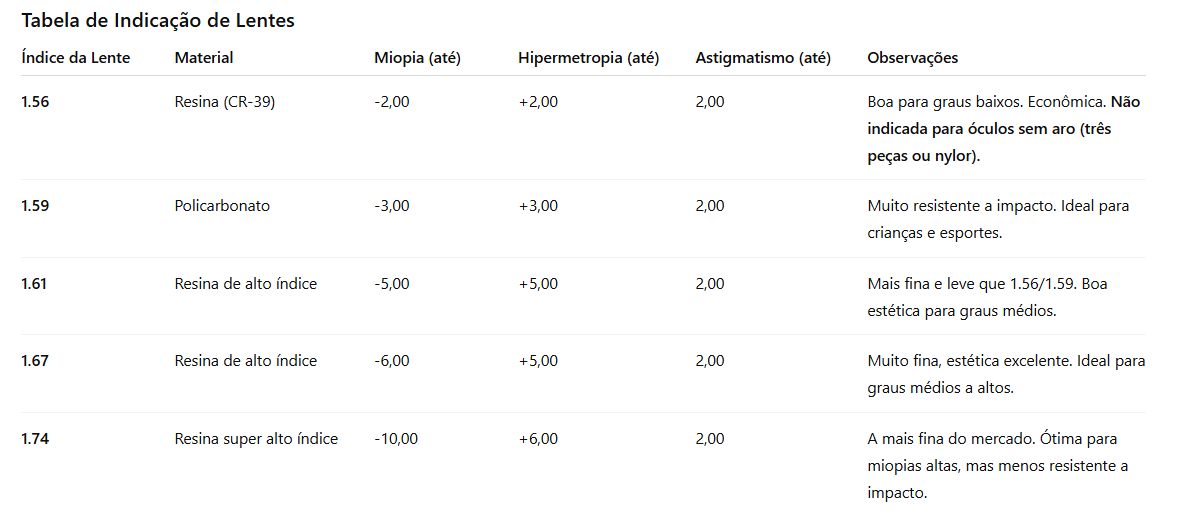Screen dimensions: 1191x517
Task: Select the 'Observações' column header
Action: click(x=912, y=58)
